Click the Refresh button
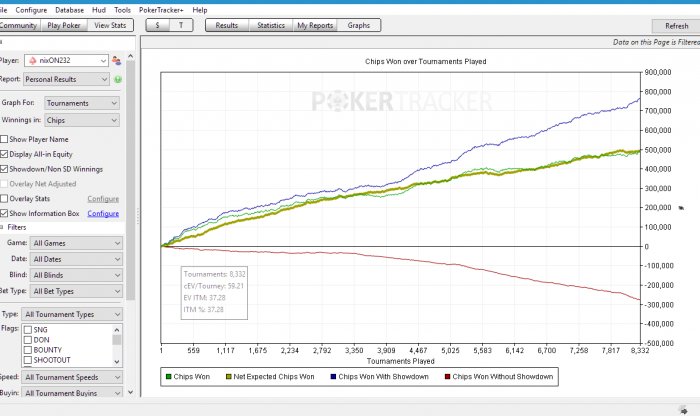The height and width of the screenshot is (416, 700). pyautogui.click(x=676, y=26)
